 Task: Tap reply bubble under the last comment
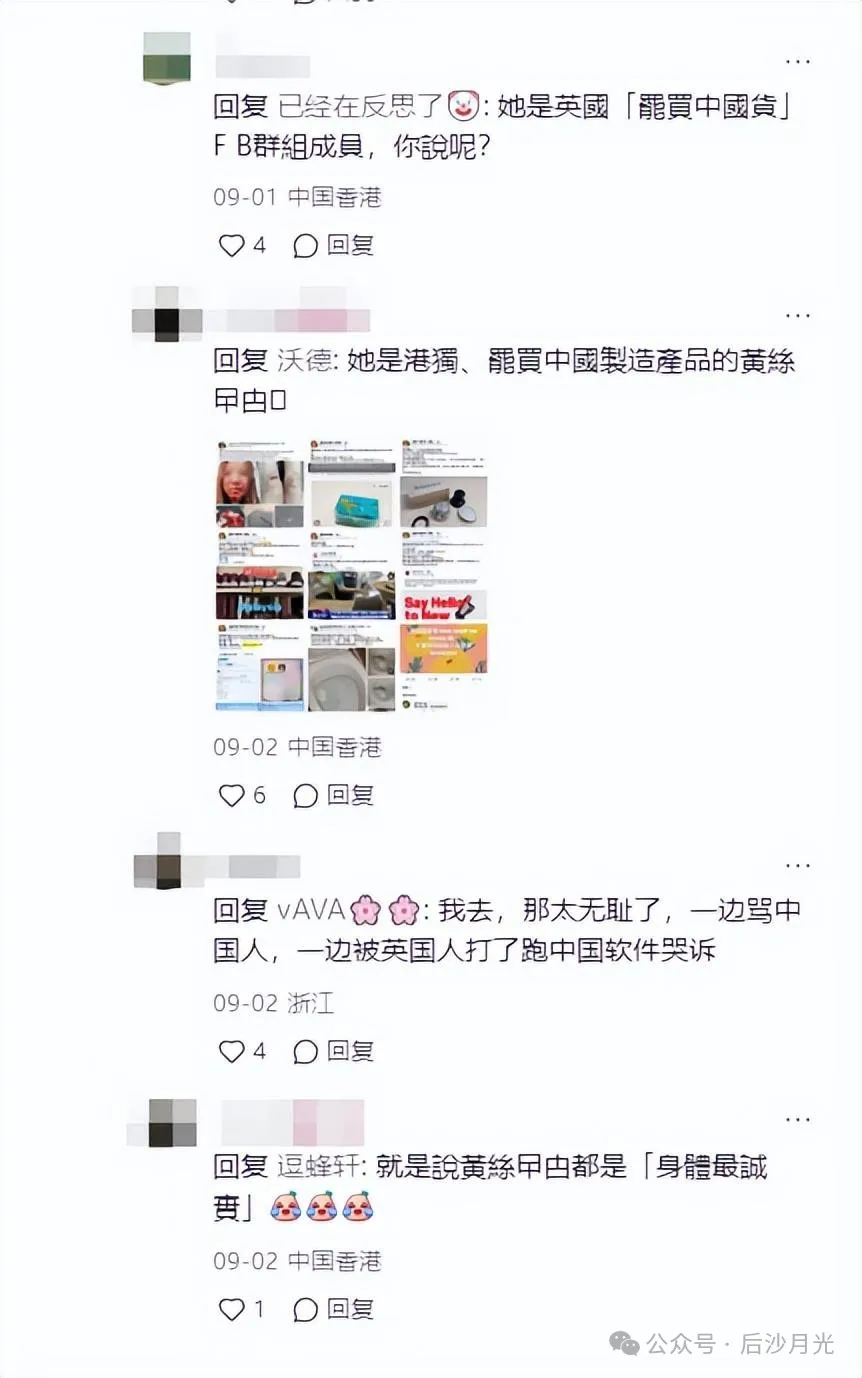pos(306,1309)
